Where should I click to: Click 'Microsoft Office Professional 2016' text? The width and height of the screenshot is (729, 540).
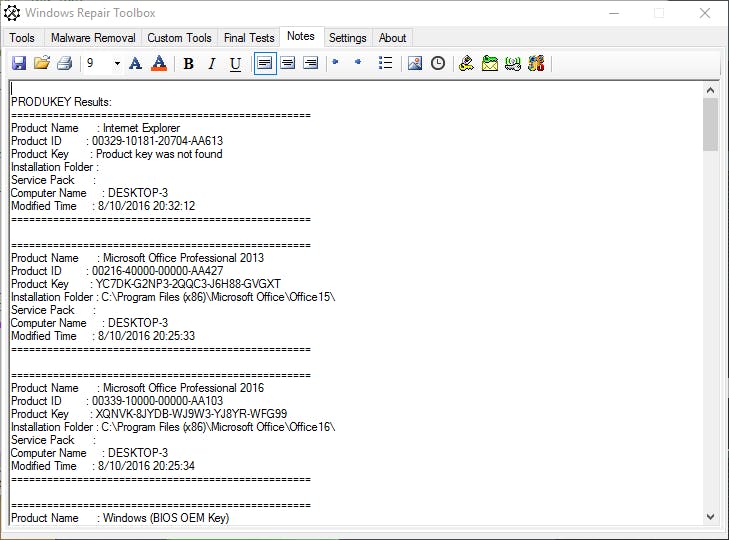(x=183, y=388)
